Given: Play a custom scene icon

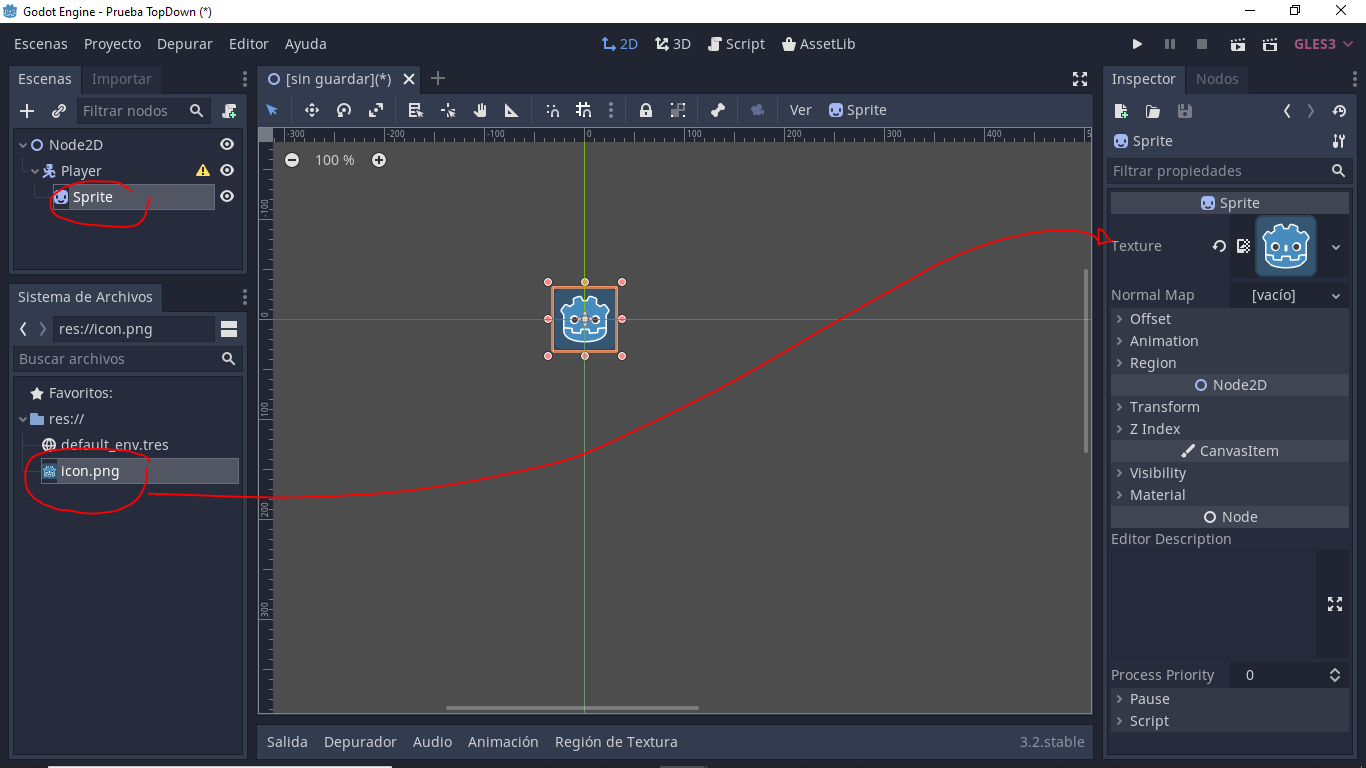Looking at the screenshot, I should point(1270,44).
